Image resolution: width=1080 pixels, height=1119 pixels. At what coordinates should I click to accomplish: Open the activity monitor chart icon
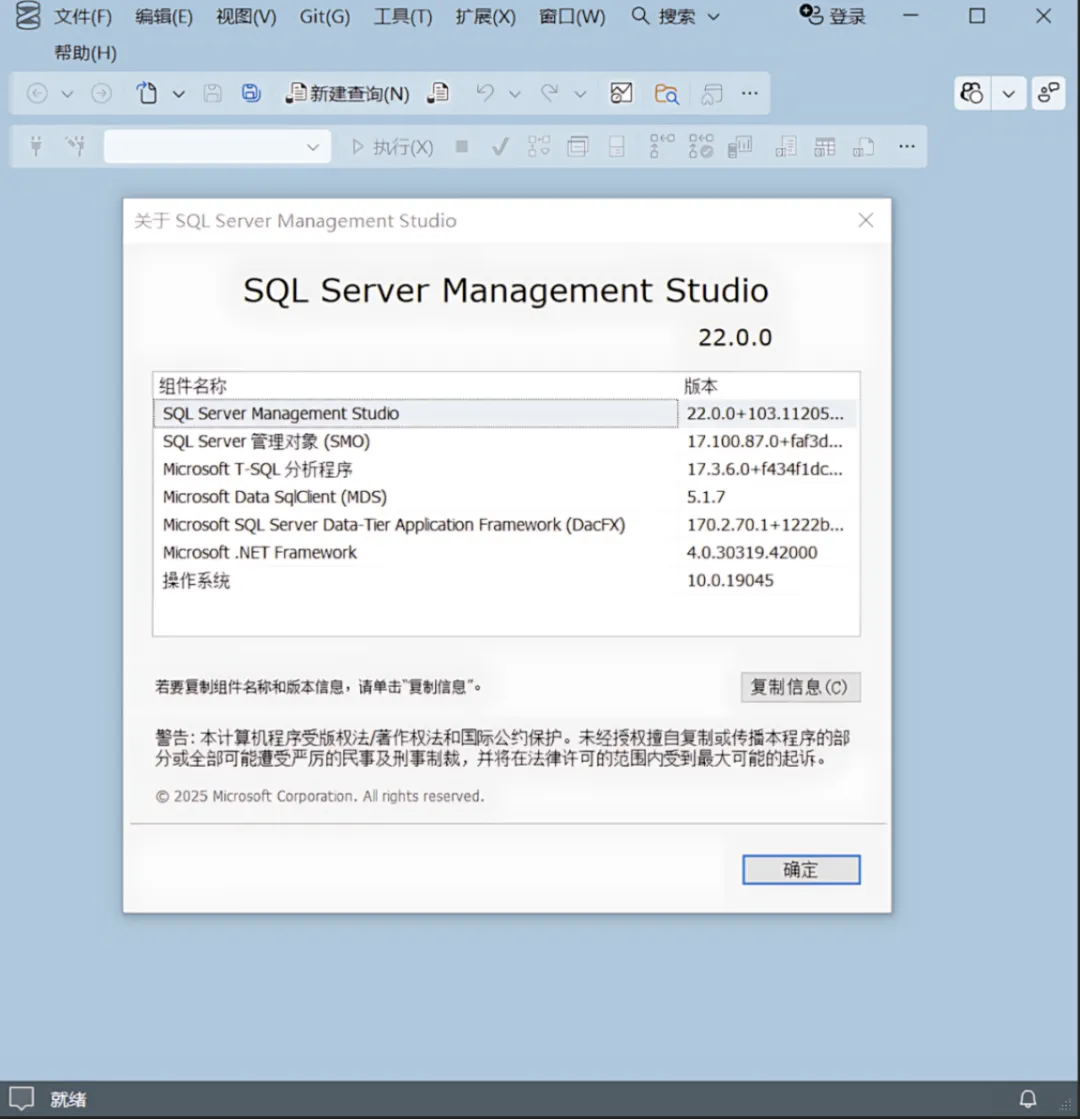pyautogui.click(x=621, y=93)
